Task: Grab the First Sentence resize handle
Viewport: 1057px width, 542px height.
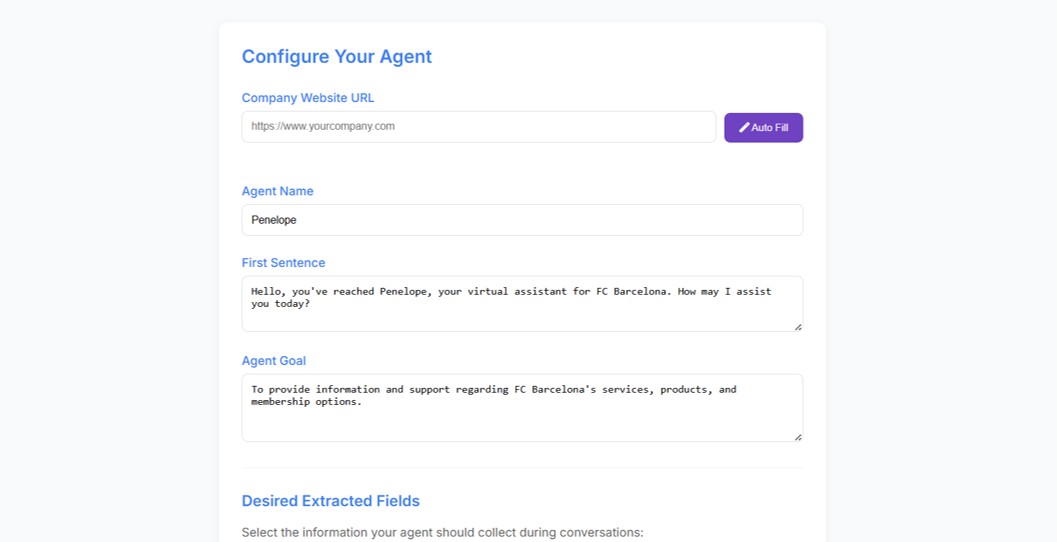Action: pos(798,327)
